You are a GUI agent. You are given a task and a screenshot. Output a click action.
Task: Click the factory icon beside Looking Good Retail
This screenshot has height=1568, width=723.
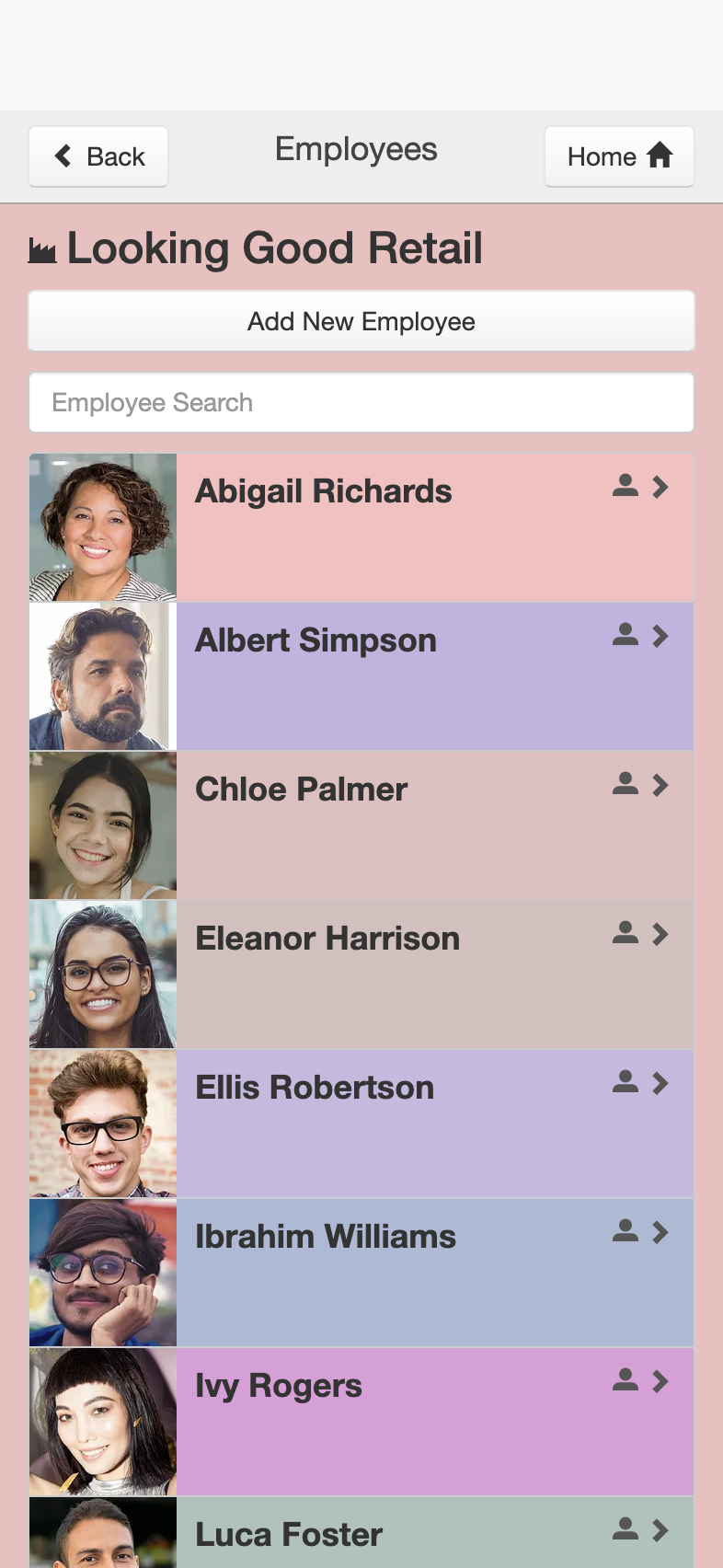42,250
